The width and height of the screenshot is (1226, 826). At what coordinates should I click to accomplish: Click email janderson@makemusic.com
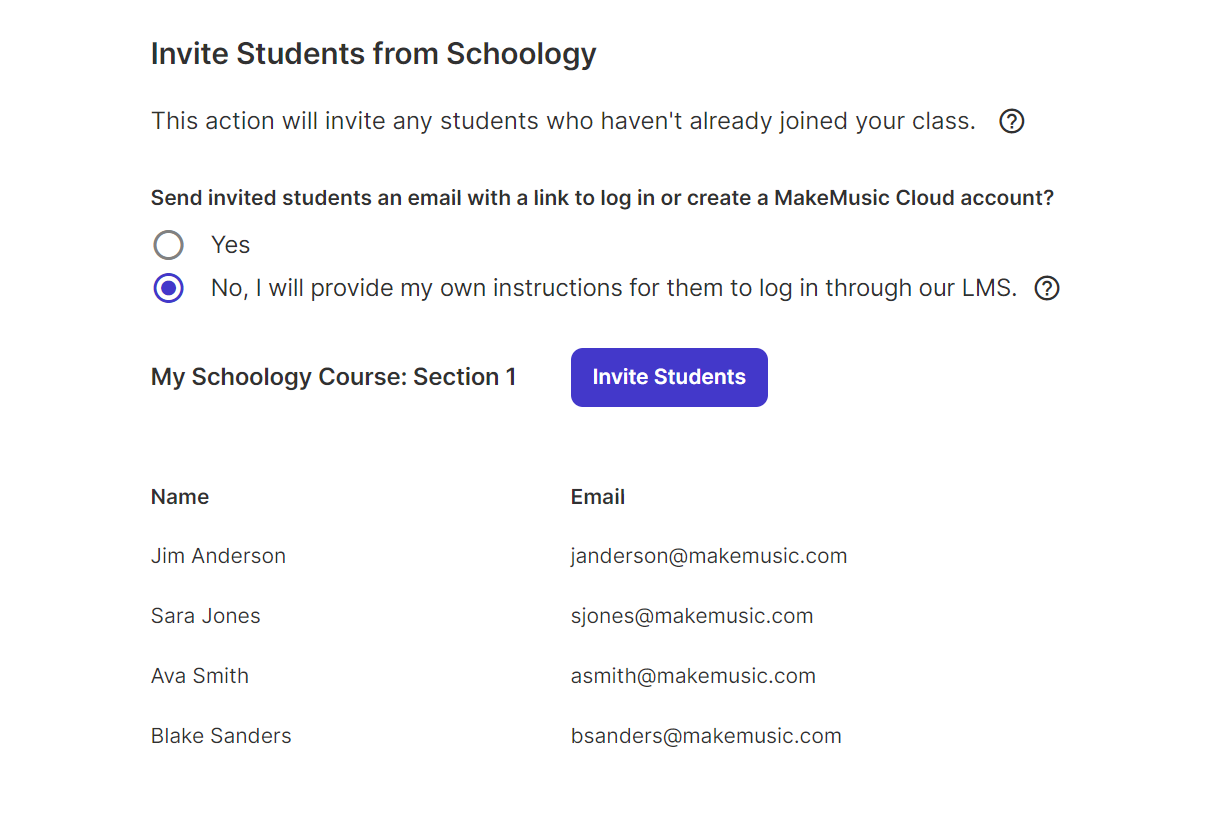pos(709,556)
